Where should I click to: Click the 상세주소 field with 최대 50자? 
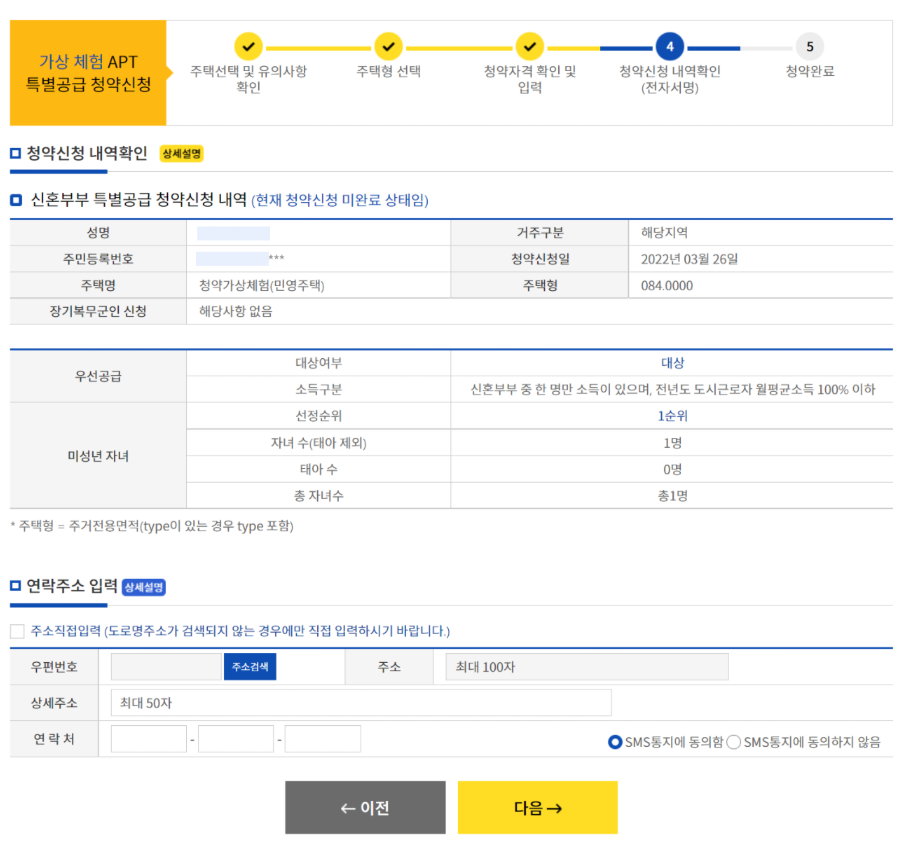point(361,703)
